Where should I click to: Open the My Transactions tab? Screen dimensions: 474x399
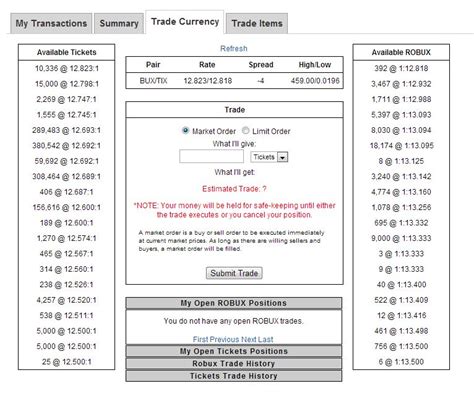(51, 23)
